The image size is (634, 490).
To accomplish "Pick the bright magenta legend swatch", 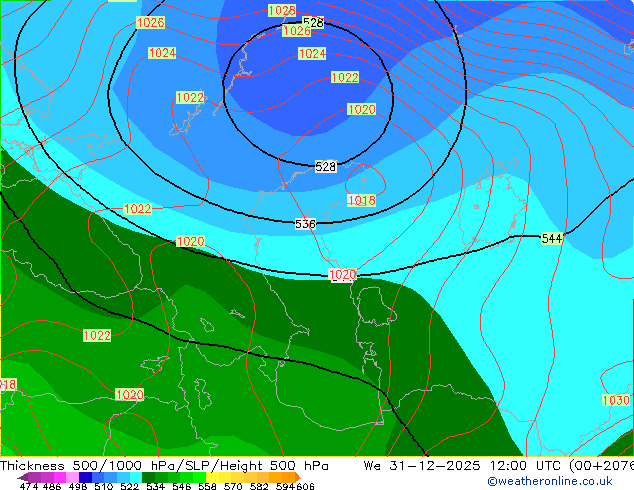I will (x=59, y=477).
